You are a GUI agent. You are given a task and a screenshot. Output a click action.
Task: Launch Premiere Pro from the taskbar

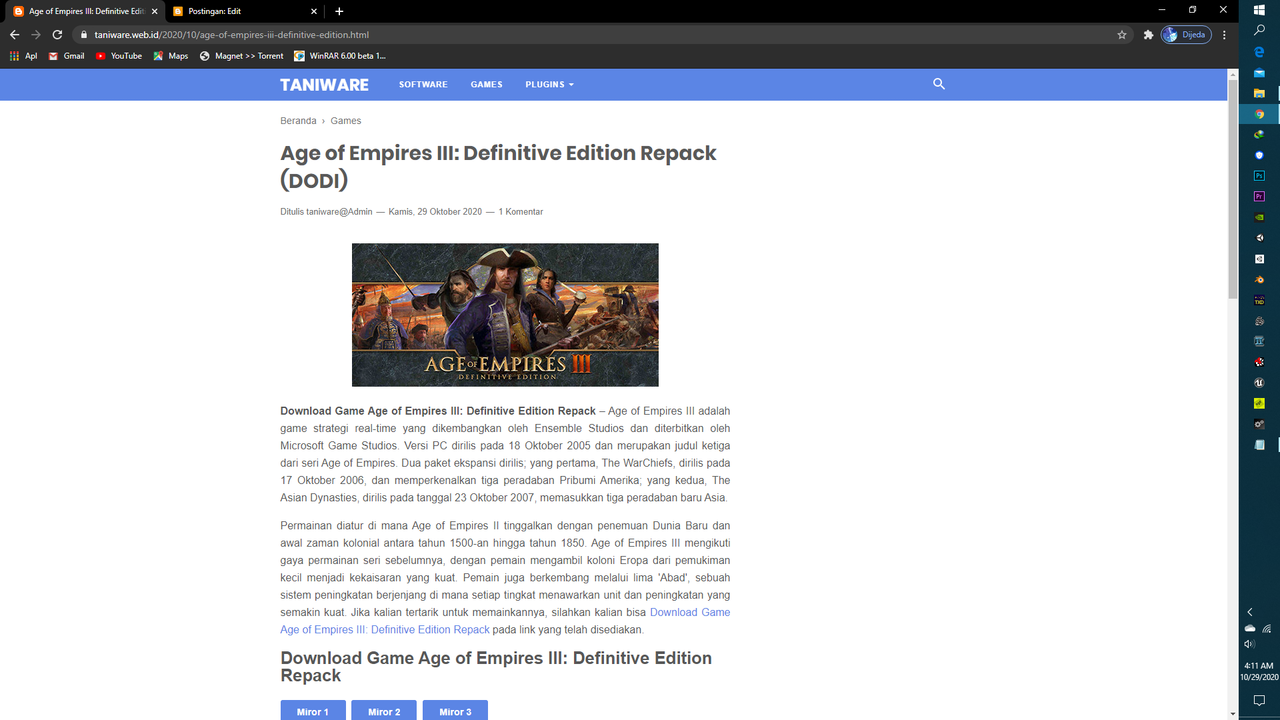[x=1260, y=197]
